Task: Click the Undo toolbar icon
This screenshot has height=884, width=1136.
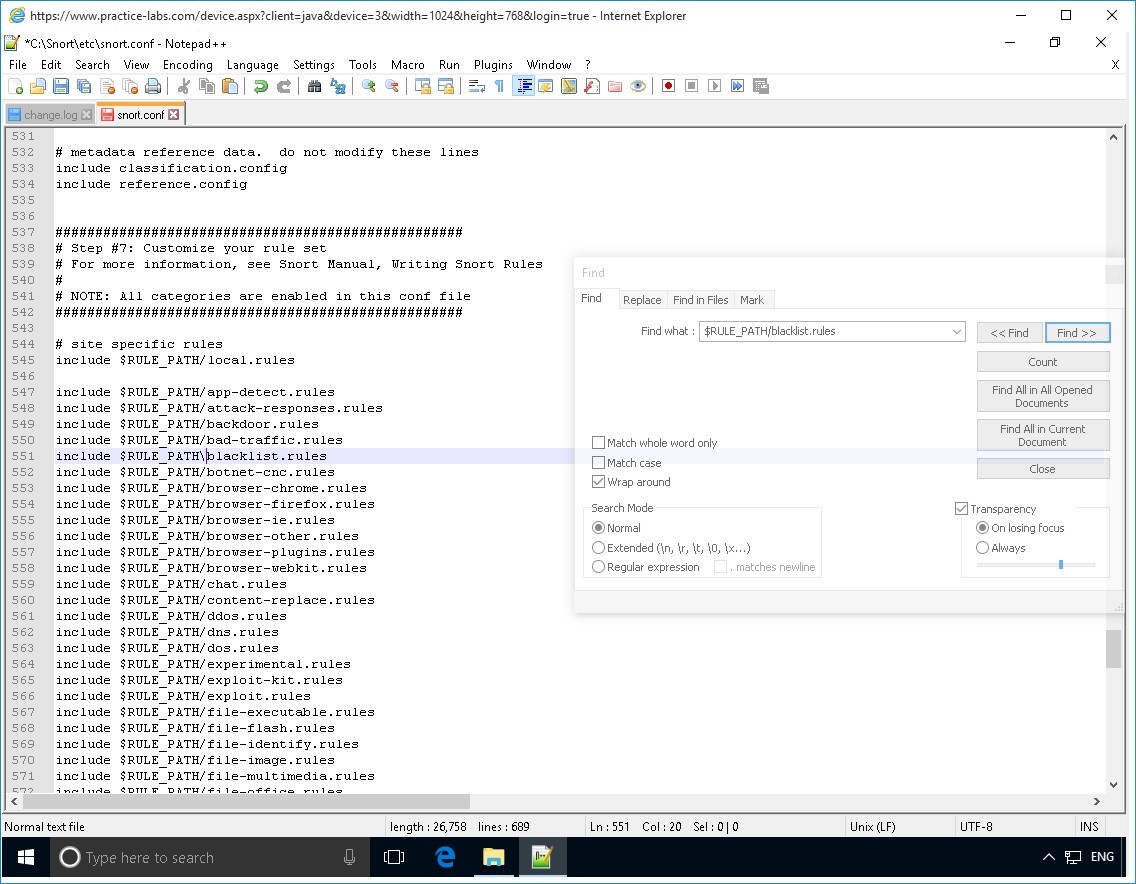Action: [x=261, y=87]
